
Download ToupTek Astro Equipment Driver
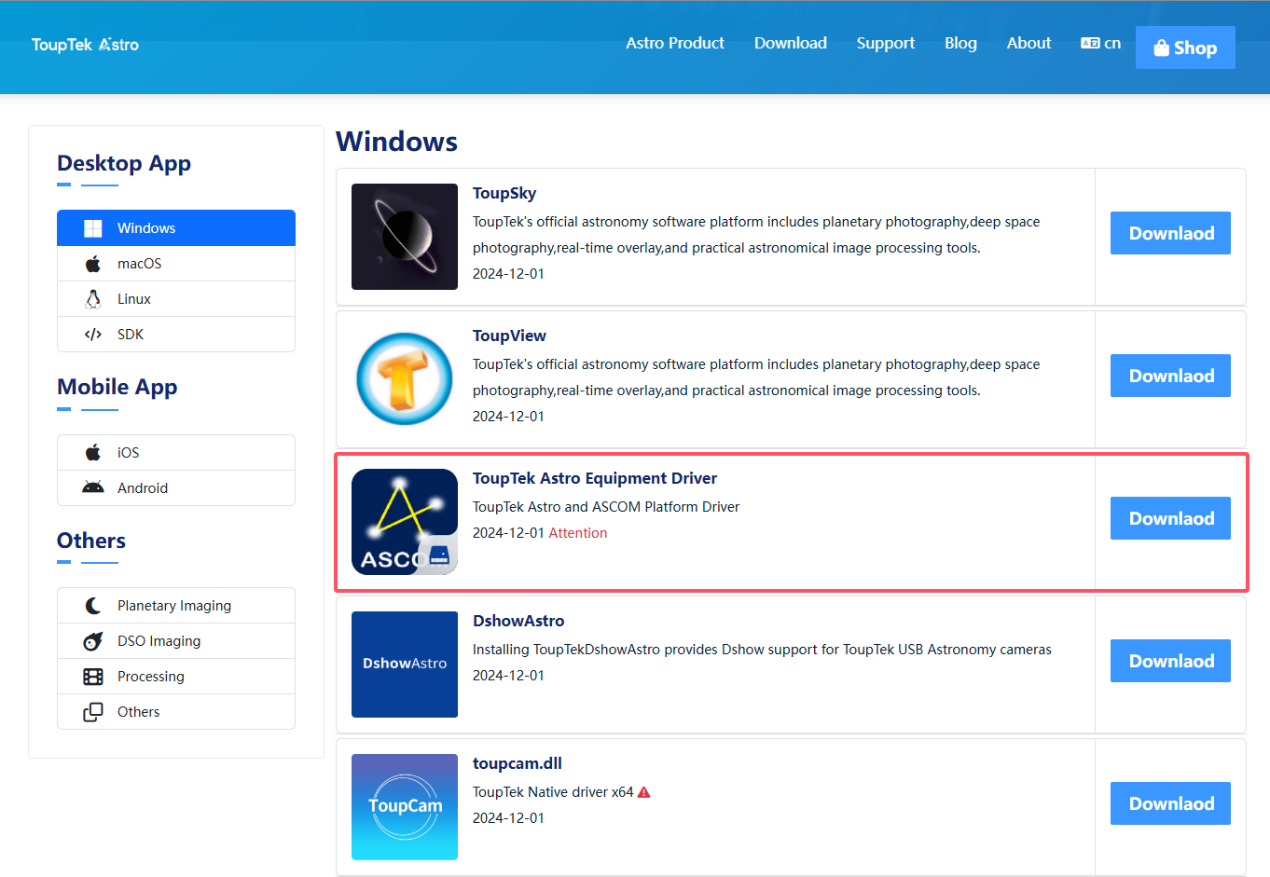coord(1170,518)
